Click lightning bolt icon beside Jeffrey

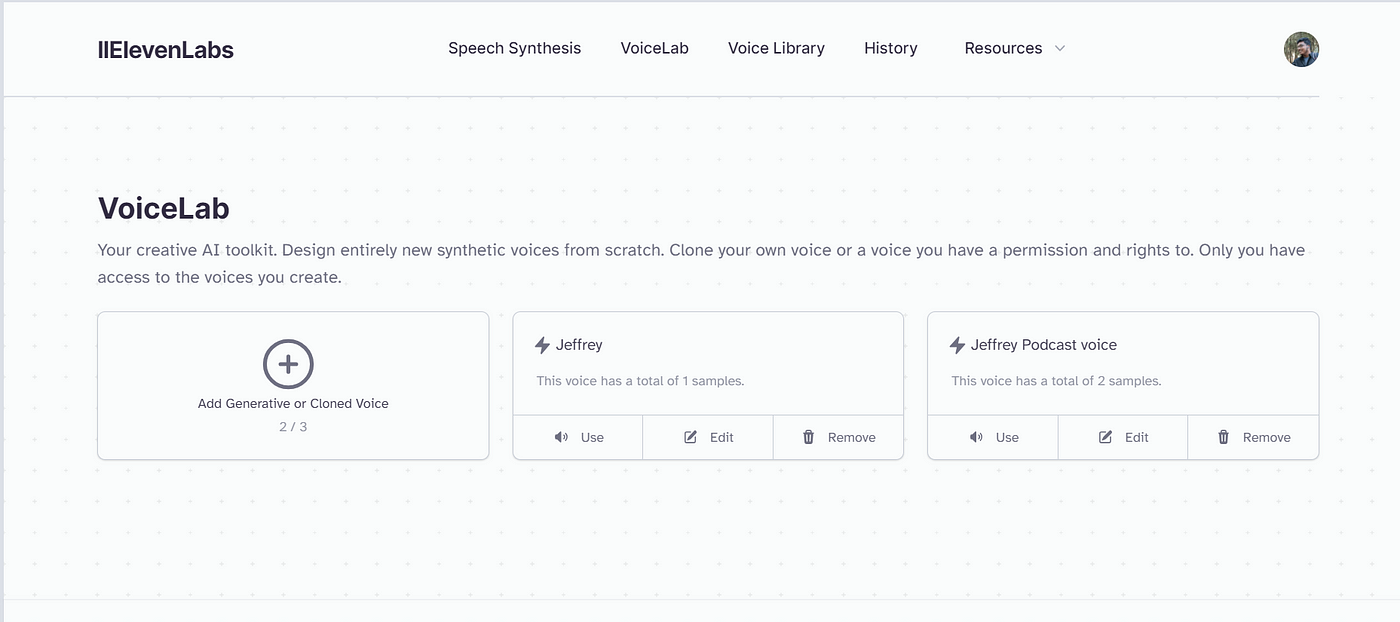tap(543, 345)
